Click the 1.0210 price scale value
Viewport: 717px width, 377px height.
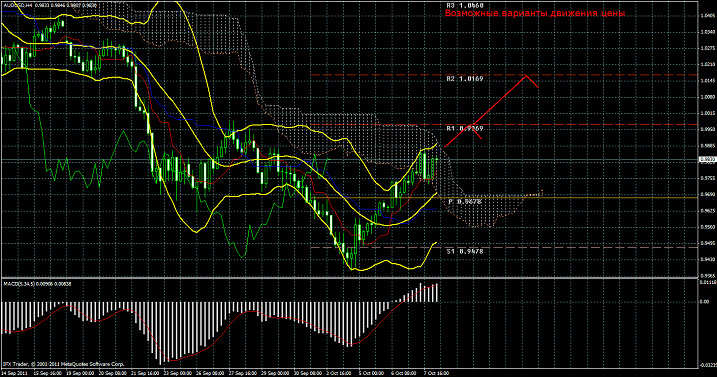[x=708, y=65]
